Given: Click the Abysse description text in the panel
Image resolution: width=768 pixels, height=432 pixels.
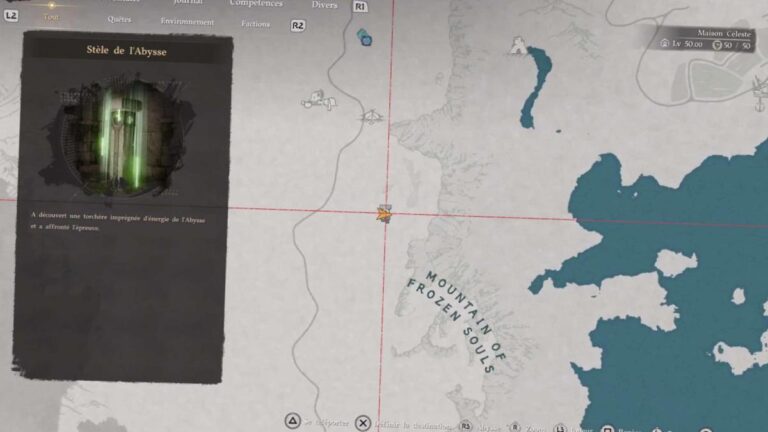Looking at the screenshot, I should tap(118, 221).
